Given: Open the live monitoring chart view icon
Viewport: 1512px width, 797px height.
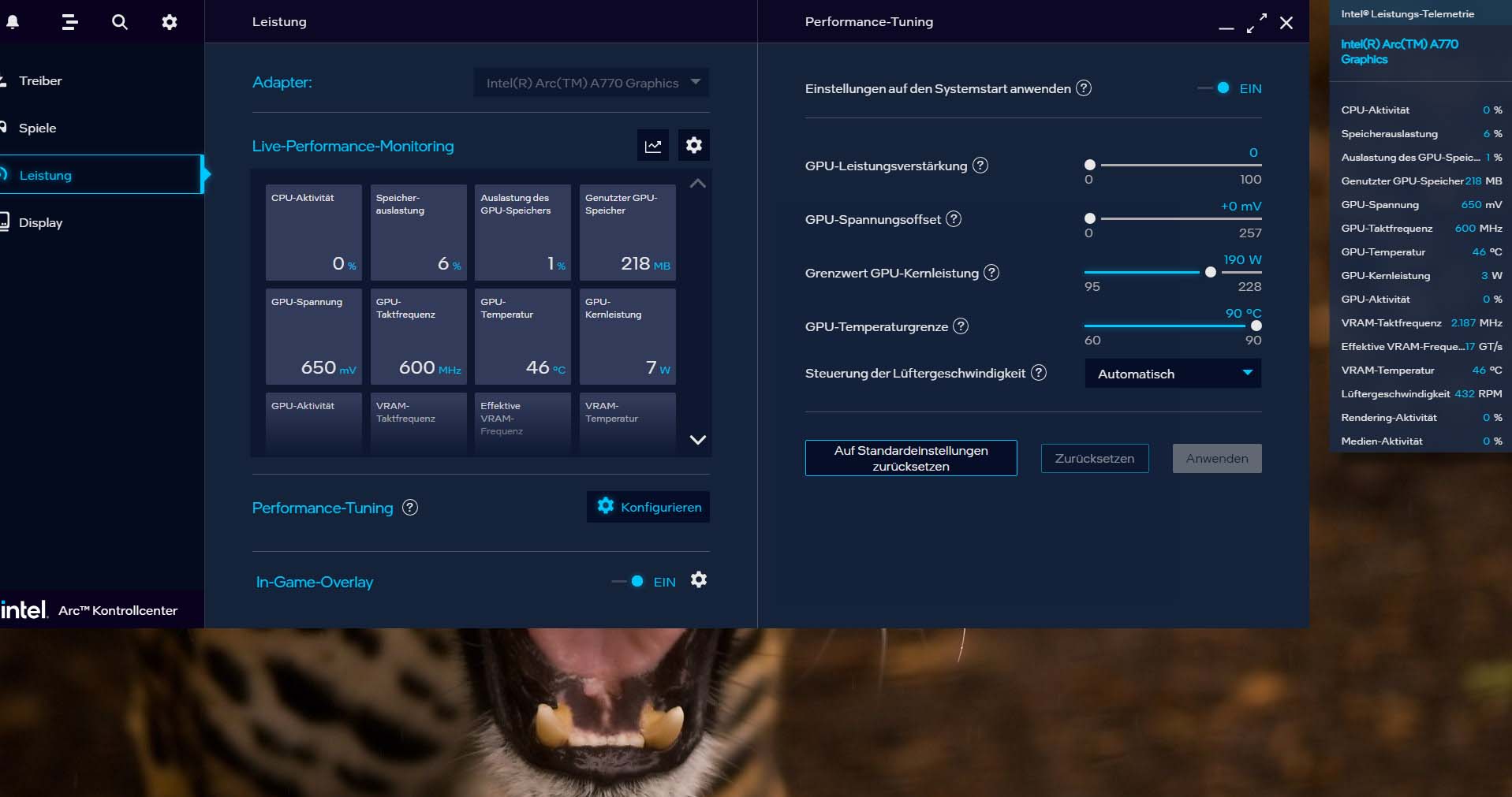Looking at the screenshot, I should tap(653, 146).
